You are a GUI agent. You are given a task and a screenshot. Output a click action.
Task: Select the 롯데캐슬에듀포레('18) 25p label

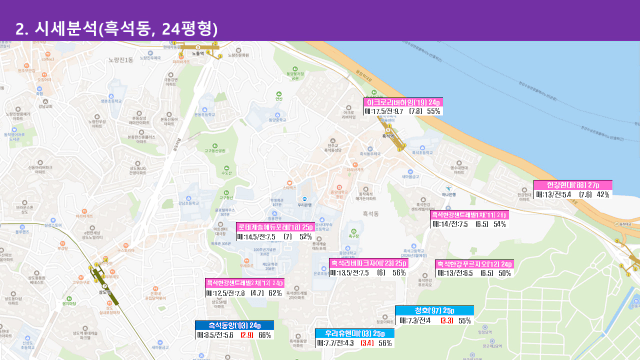(x=276, y=227)
